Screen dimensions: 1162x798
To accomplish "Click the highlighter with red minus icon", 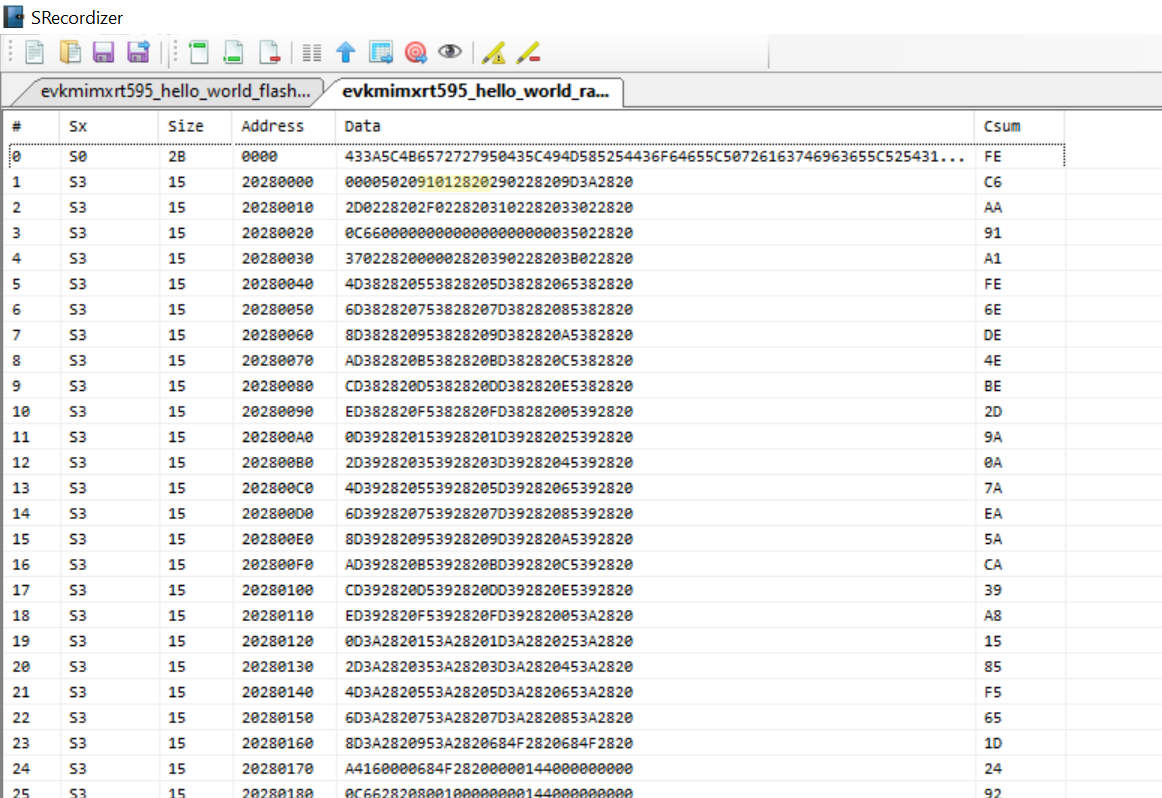I will 528,53.
